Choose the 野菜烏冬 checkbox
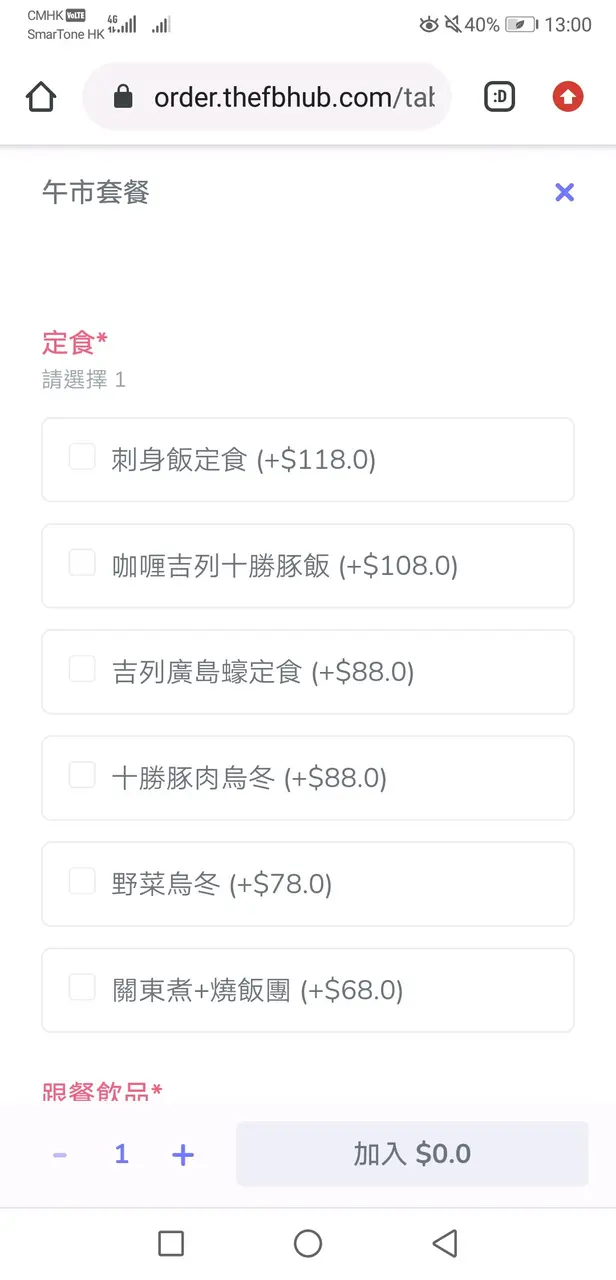The image size is (616, 1280). 82,881
